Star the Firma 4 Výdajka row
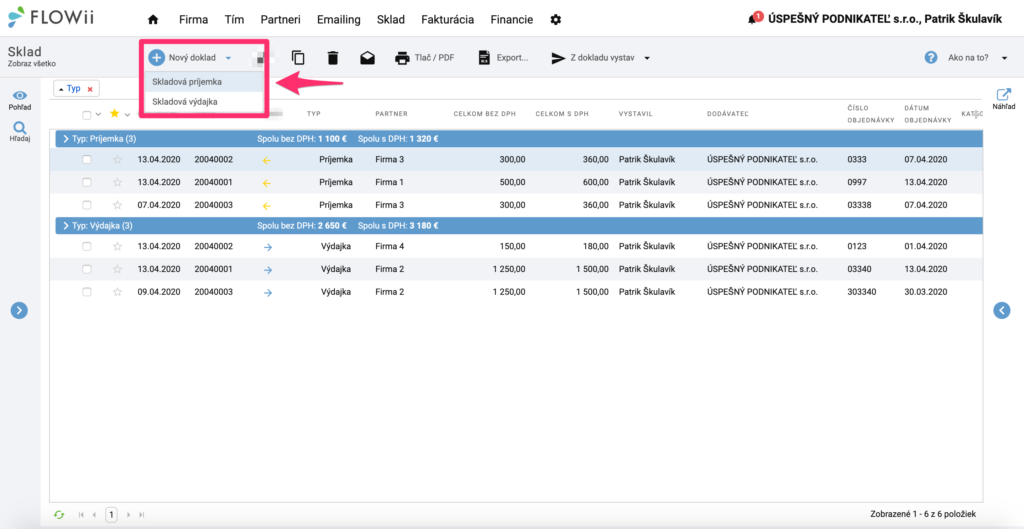This screenshot has height=529, width=1024. pyautogui.click(x=118, y=246)
